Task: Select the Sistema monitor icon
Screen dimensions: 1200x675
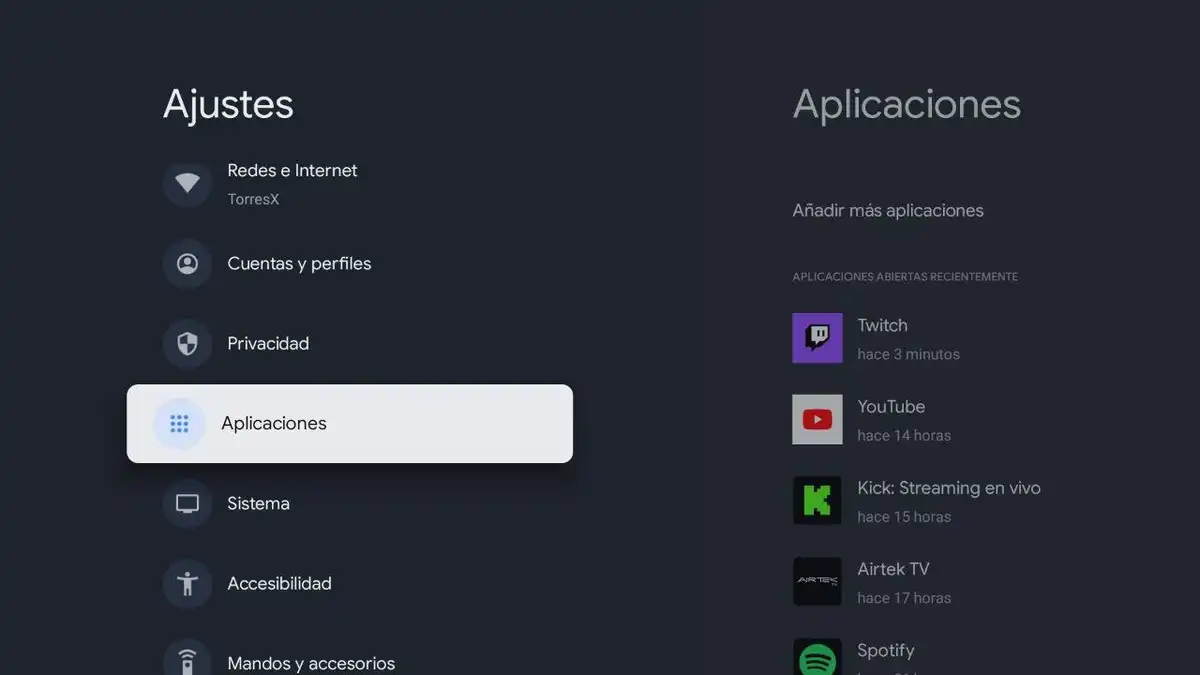Action: (187, 504)
